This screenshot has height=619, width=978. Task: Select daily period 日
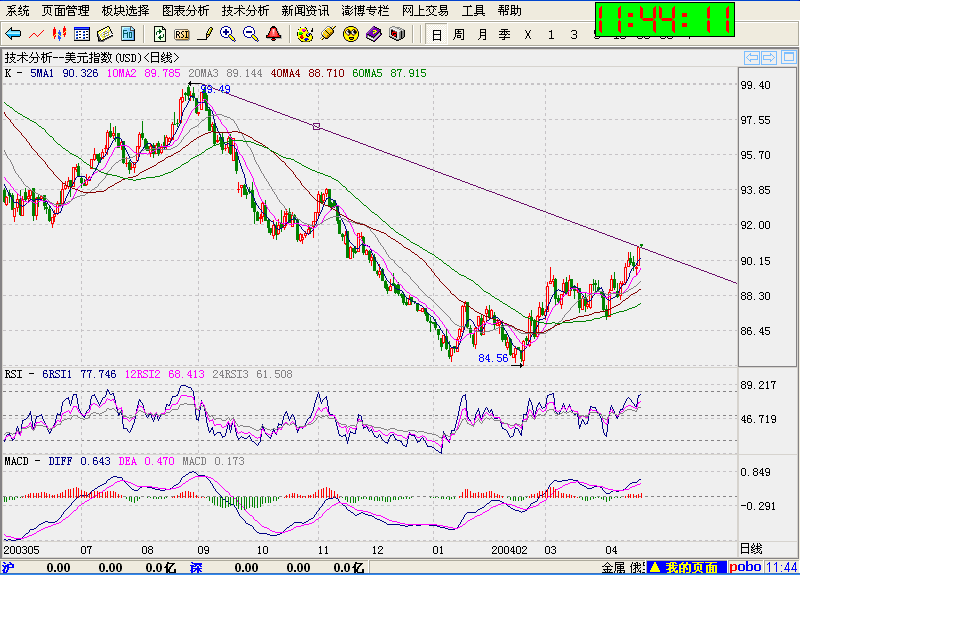click(437, 35)
